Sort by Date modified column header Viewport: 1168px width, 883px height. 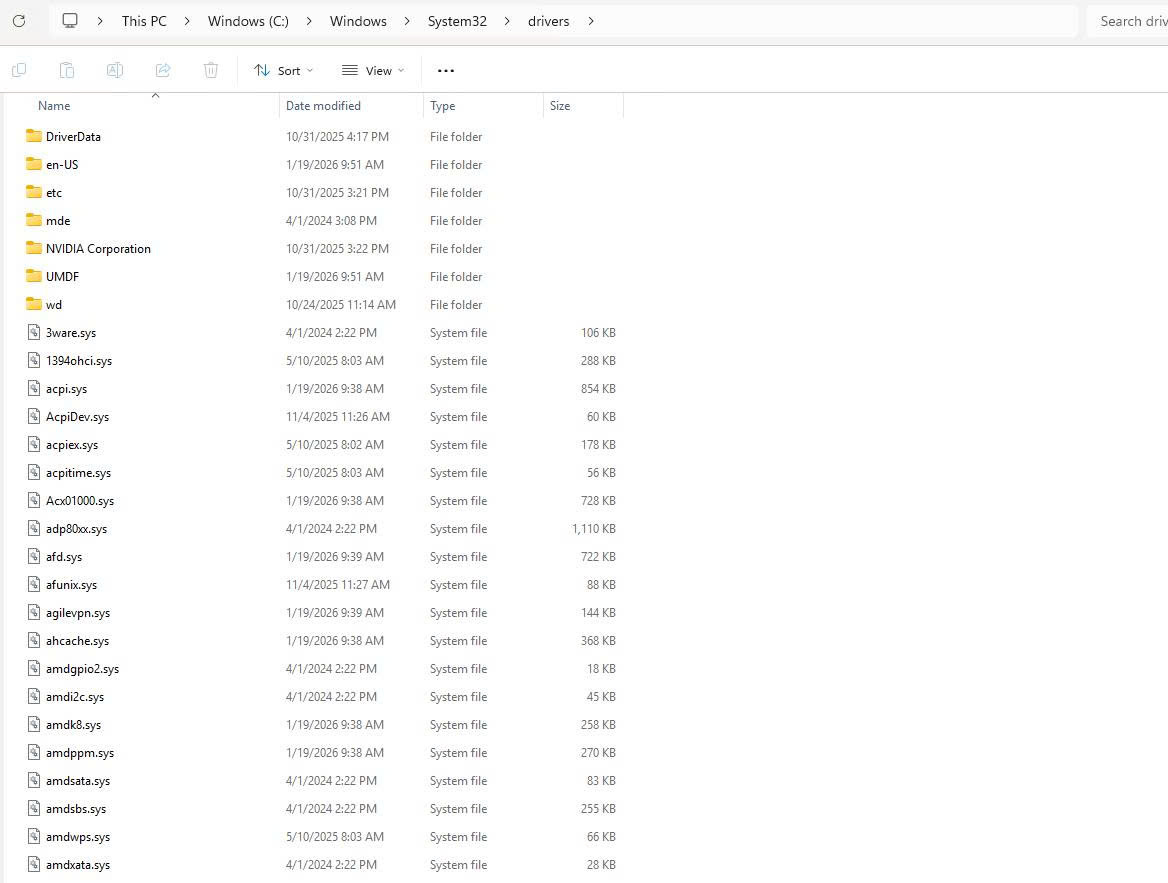click(323, 106)
